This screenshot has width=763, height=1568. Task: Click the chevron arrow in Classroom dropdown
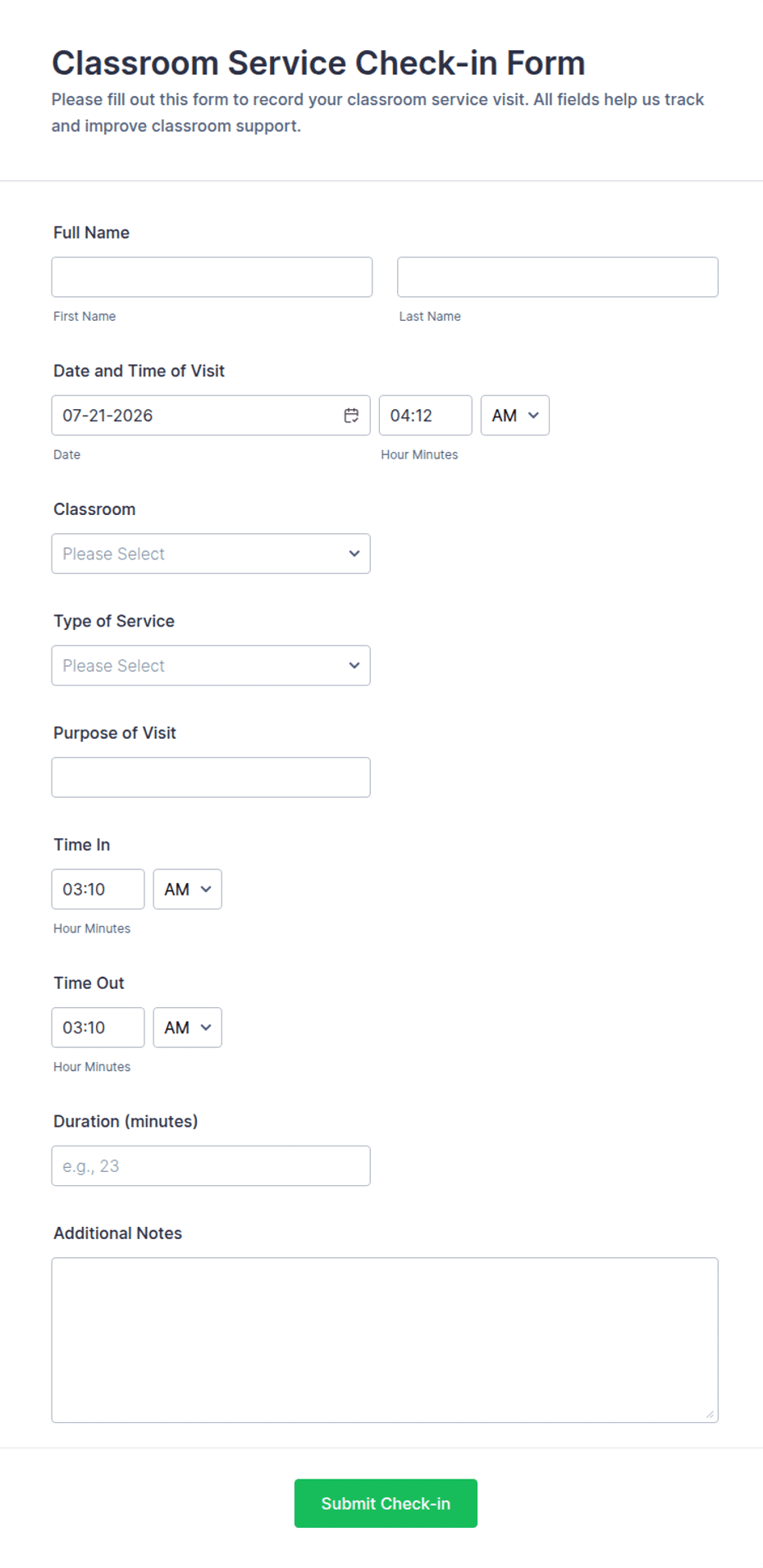354,554
